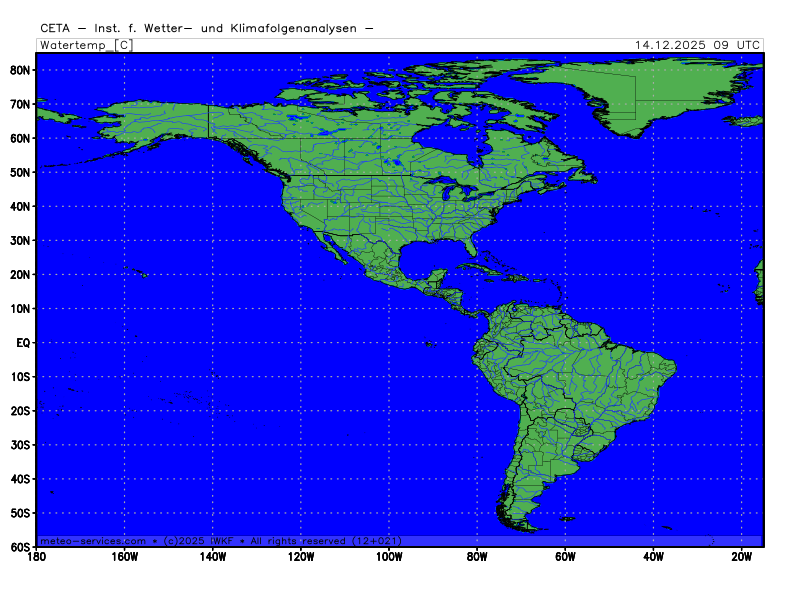The image size is (800, 600).
Task: Open the meteo-services.com copyright link
Action: tap(220, 540)
